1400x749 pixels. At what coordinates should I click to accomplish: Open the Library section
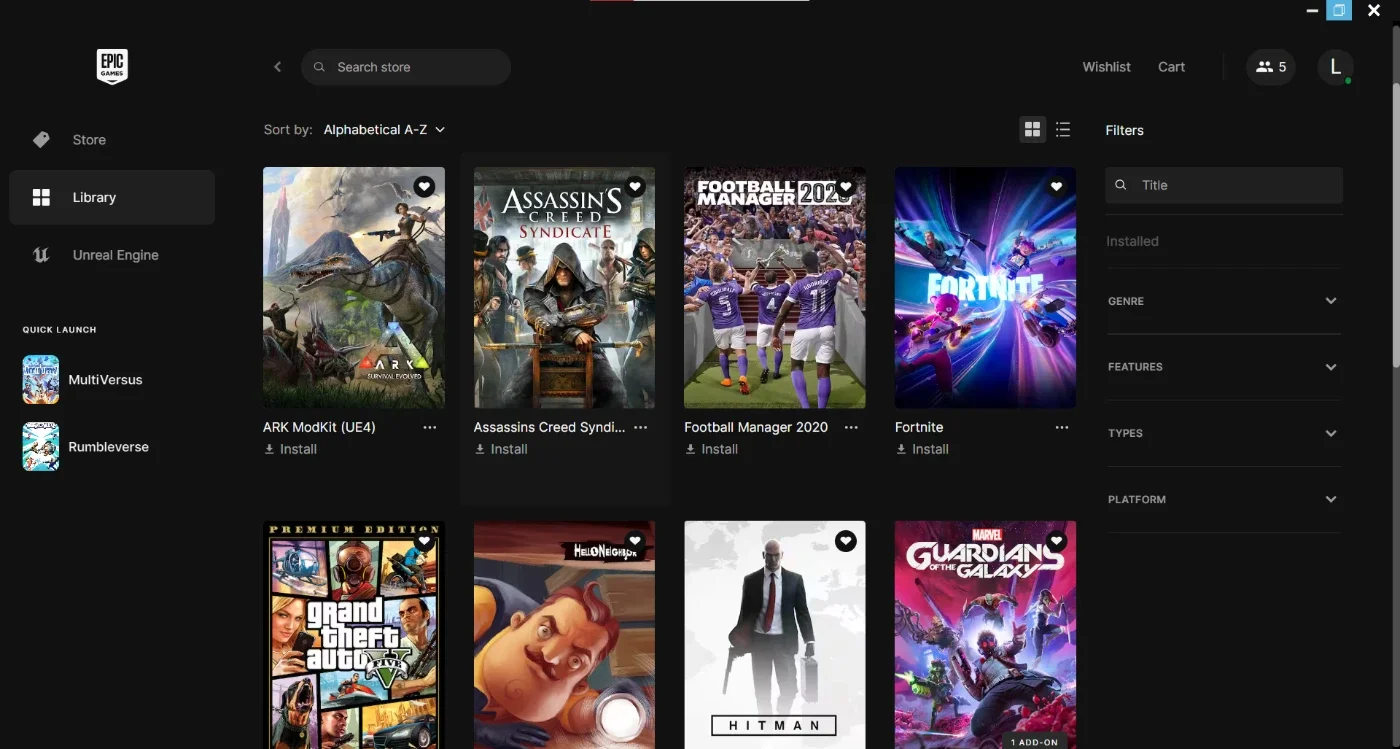point(112,197)
